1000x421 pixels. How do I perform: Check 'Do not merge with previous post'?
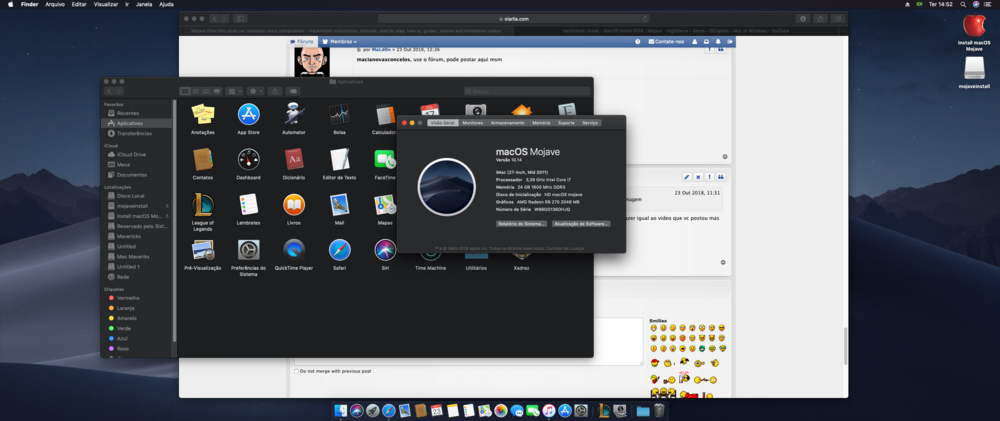pyautogui.click(x=296, y=371)
